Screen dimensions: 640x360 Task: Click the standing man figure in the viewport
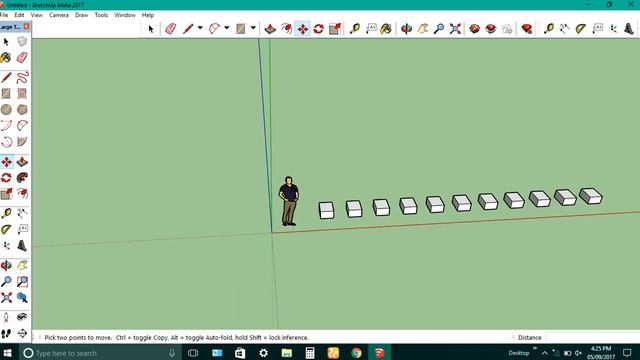tap(289, 201)
